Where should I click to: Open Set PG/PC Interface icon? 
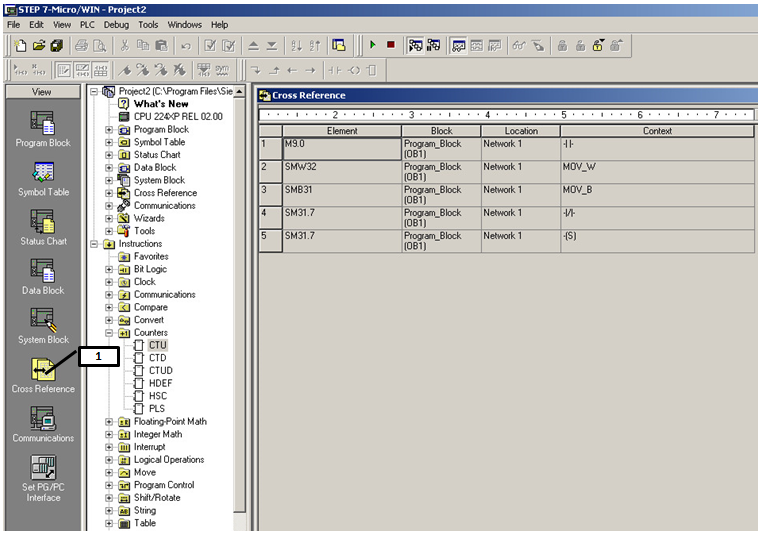[x=43, y=469]
